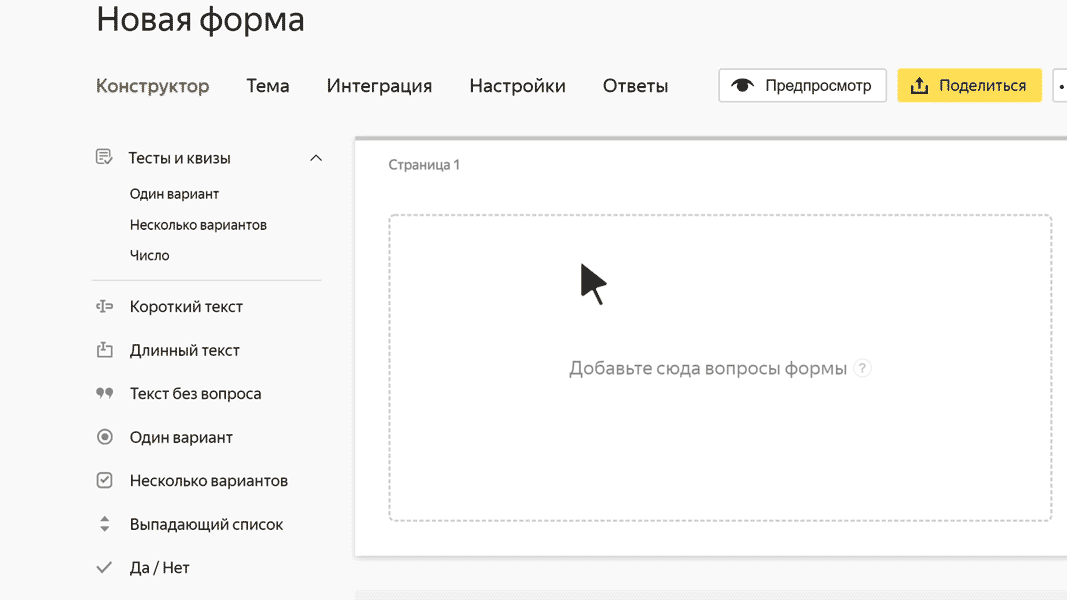Open help tooltip next to Добавьте сюда вопросы
The image size is (1067, 600).
point(862,369)
